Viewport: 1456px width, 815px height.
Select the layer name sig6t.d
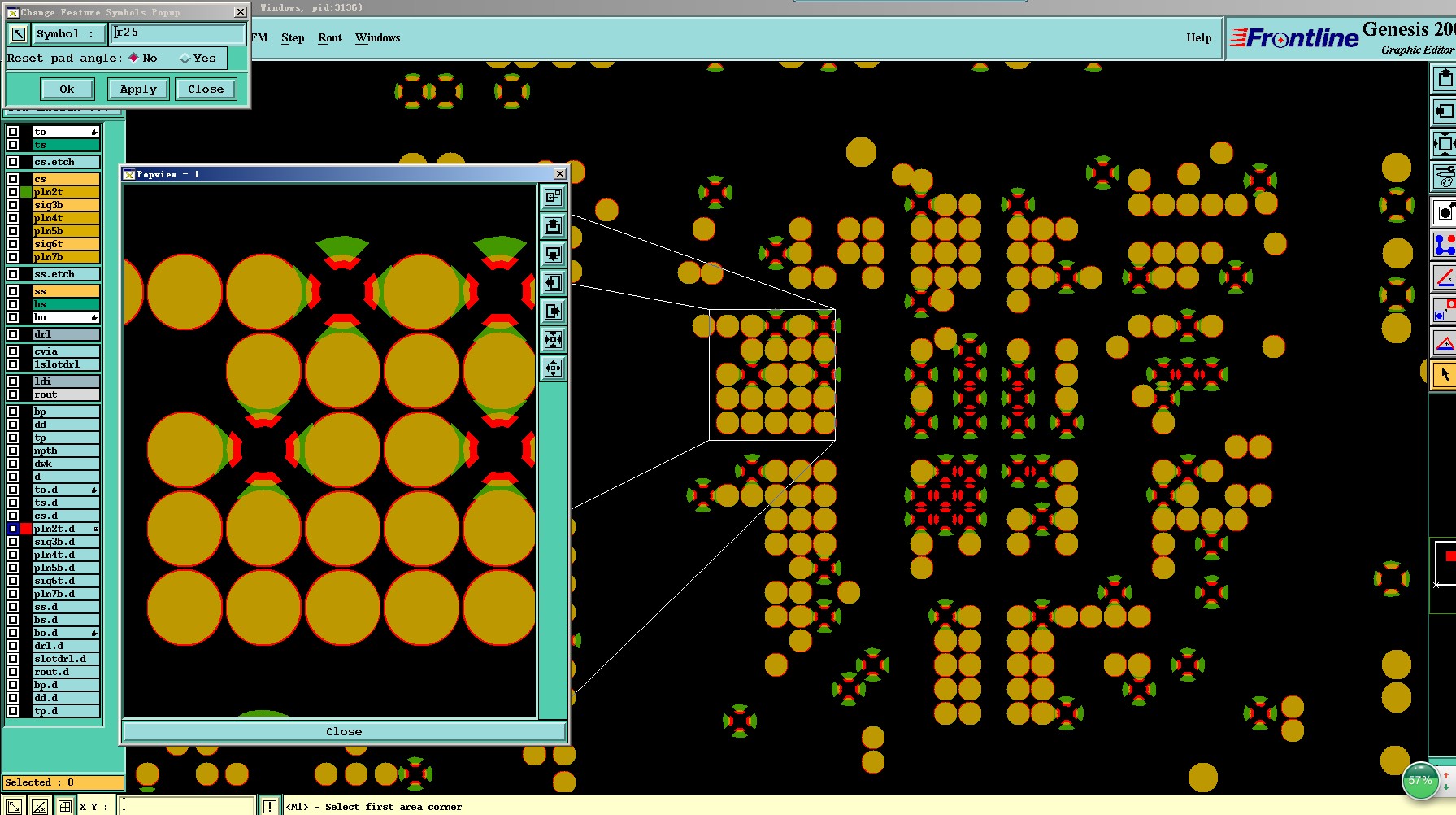click(x=66, y=581)
